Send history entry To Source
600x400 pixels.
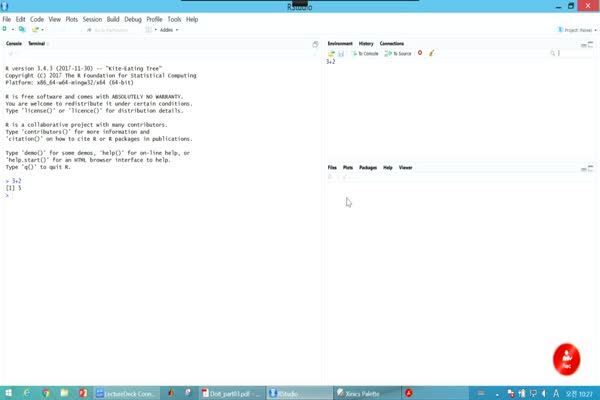[x=398, y=53]
